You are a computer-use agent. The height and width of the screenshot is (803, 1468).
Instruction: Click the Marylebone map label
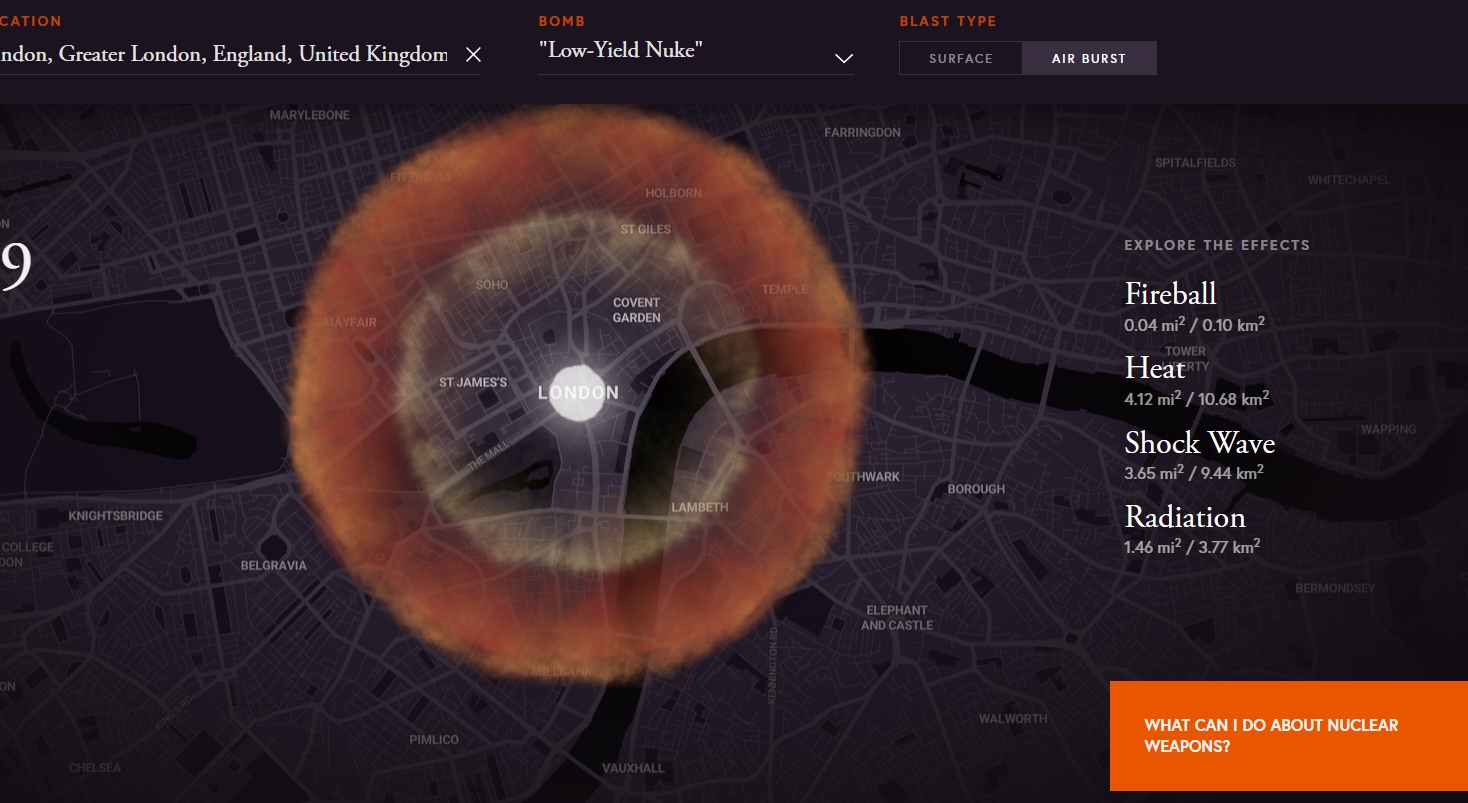click(310, 115)
